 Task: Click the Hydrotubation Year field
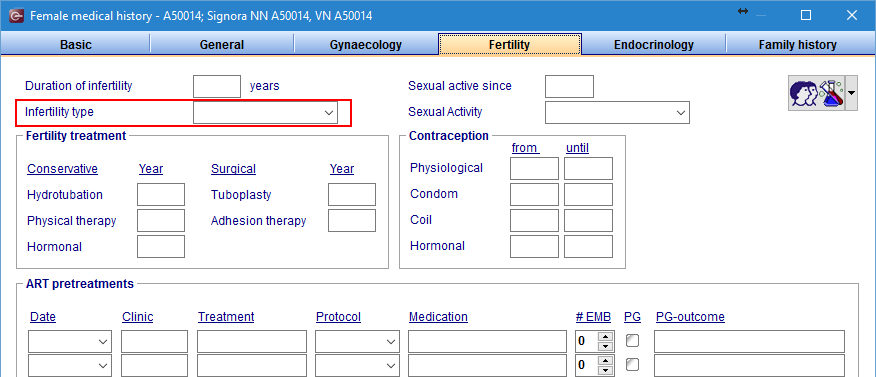coord(161,194)
